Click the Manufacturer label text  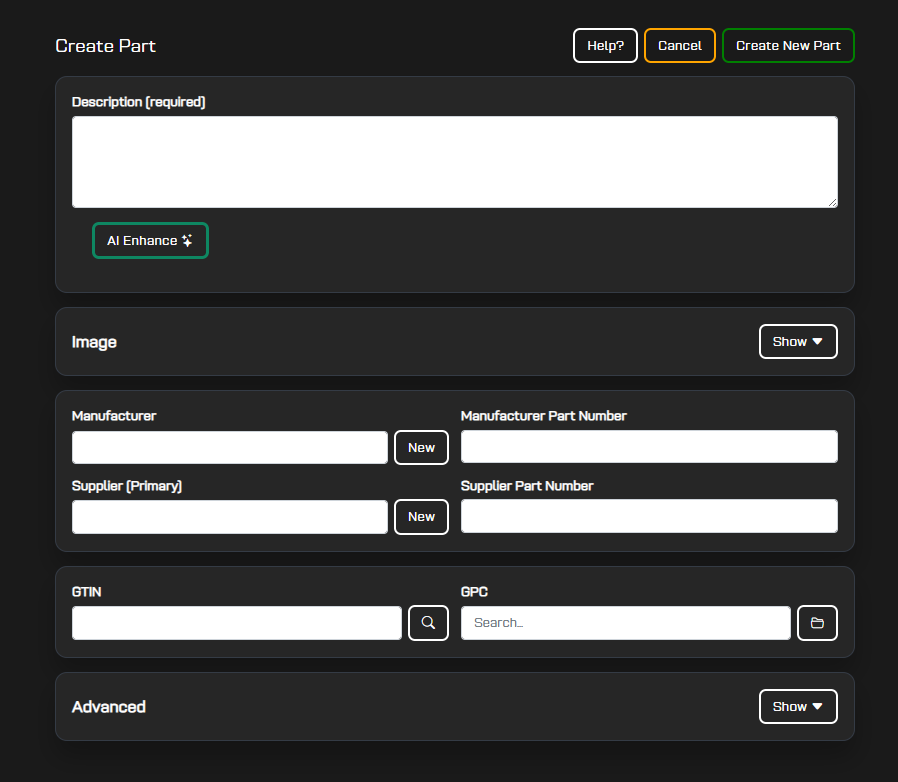114,416
